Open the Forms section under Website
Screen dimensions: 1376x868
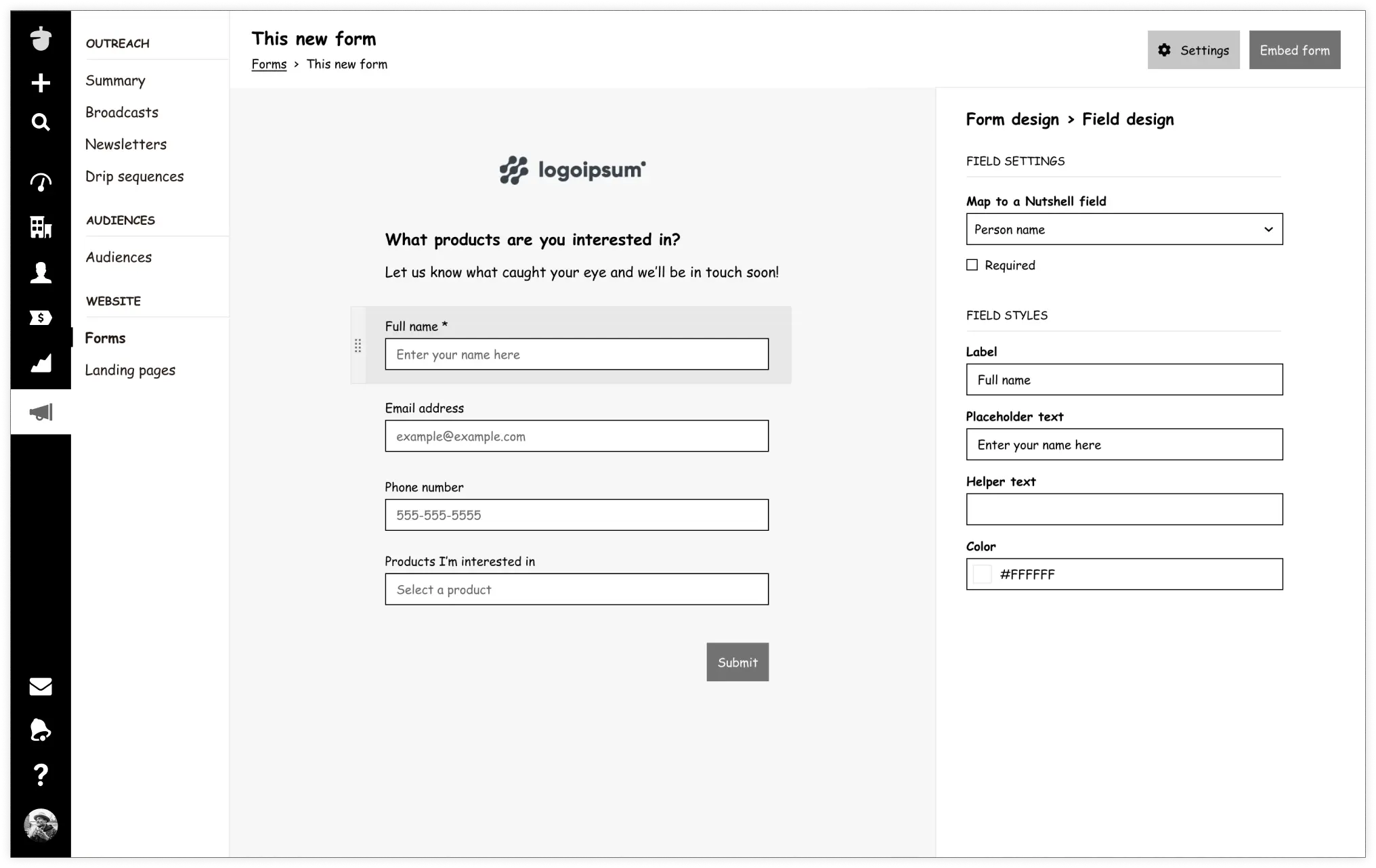tap(105, 338)
